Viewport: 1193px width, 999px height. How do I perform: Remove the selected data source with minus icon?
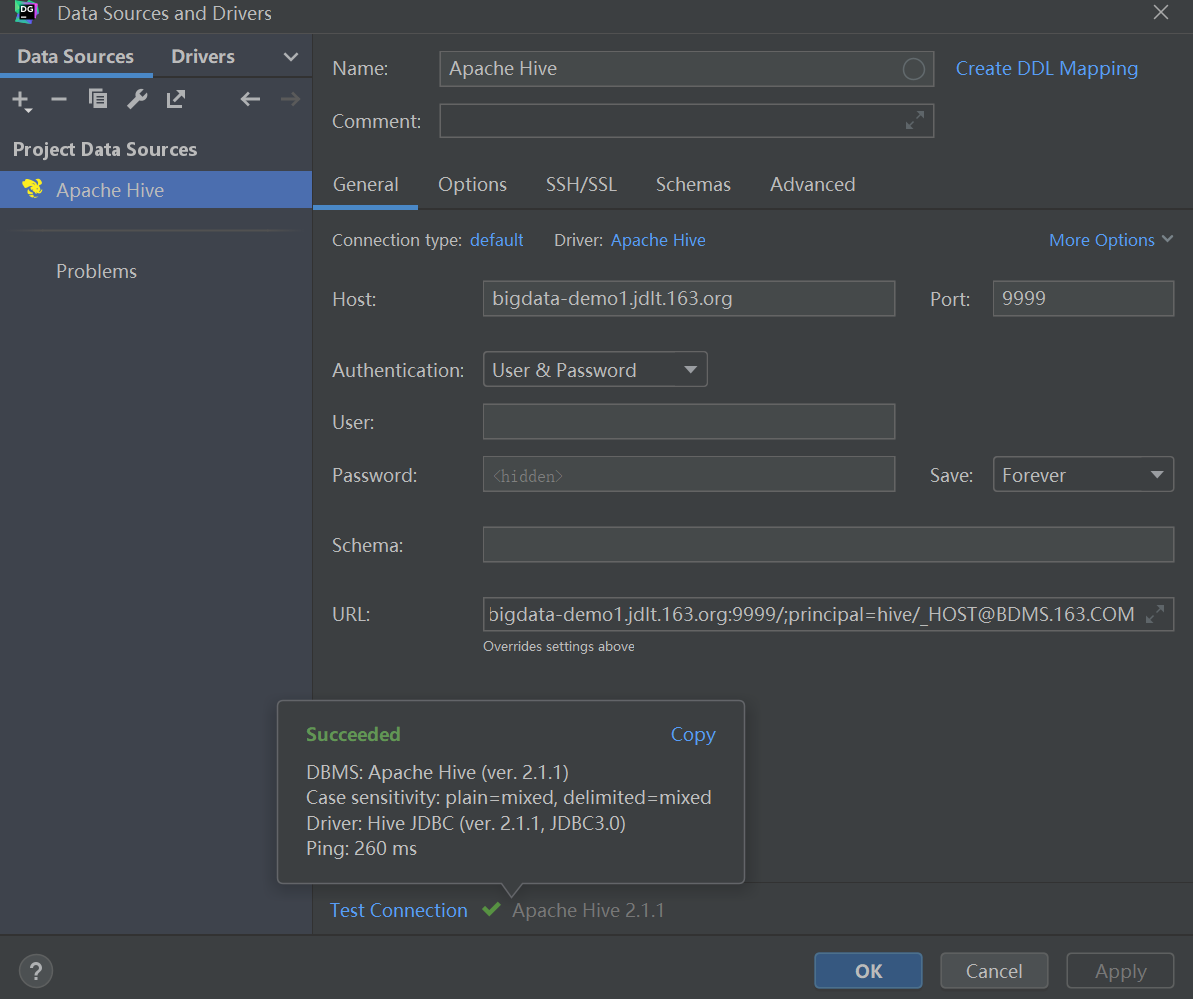point(59,99)
